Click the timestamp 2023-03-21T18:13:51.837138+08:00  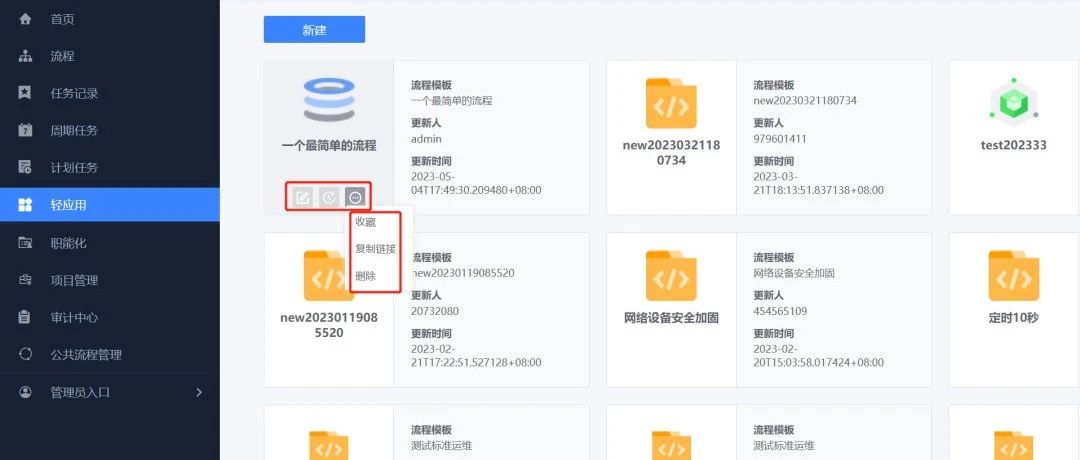(818, 183)
